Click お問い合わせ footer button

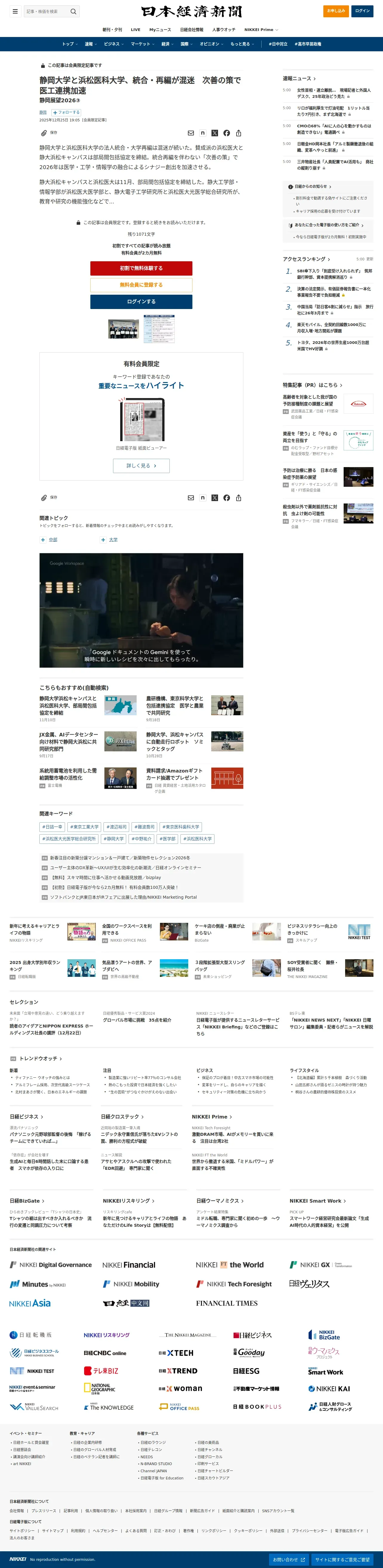point(290,1560)
